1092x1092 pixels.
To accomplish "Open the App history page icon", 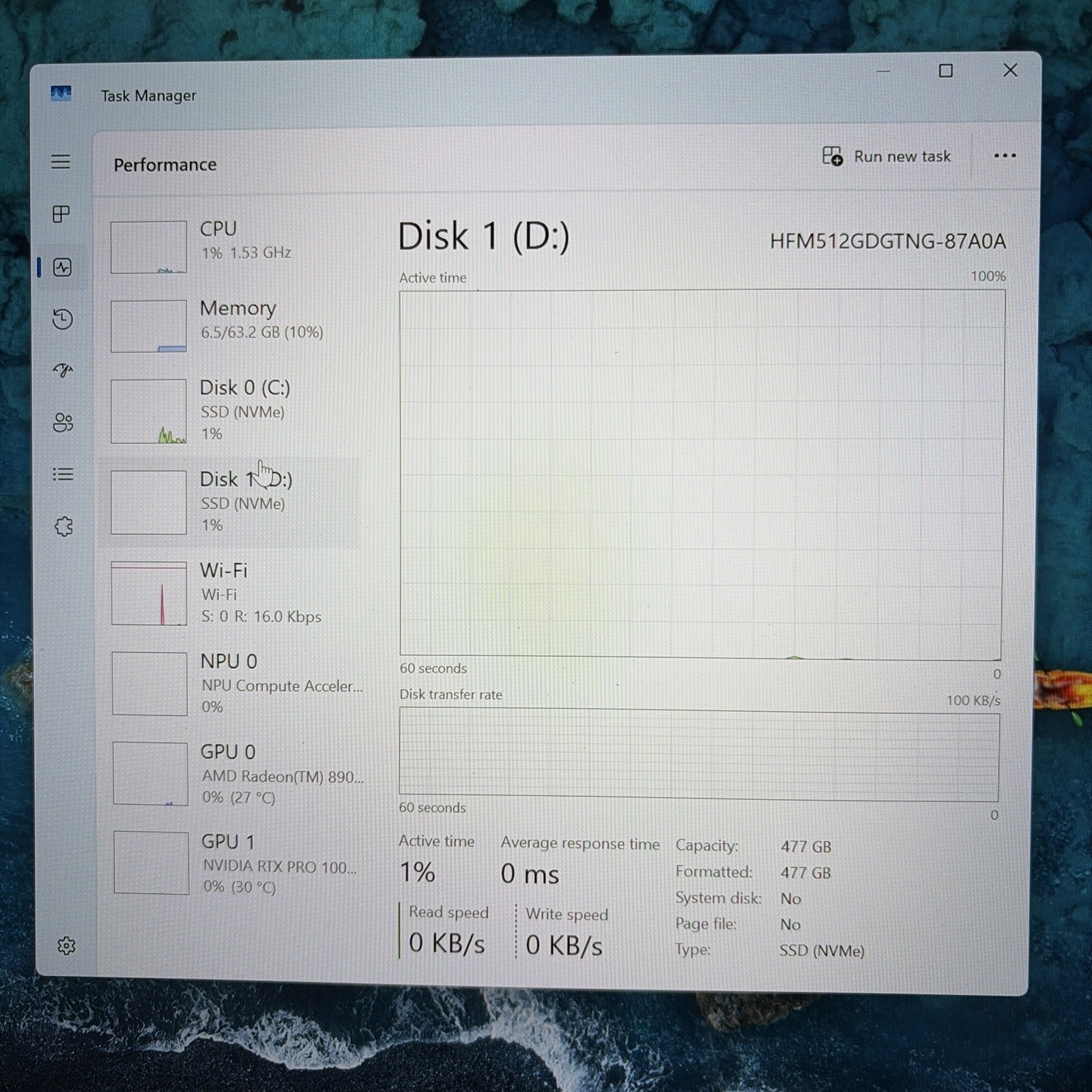I will [x=62, y=319].
